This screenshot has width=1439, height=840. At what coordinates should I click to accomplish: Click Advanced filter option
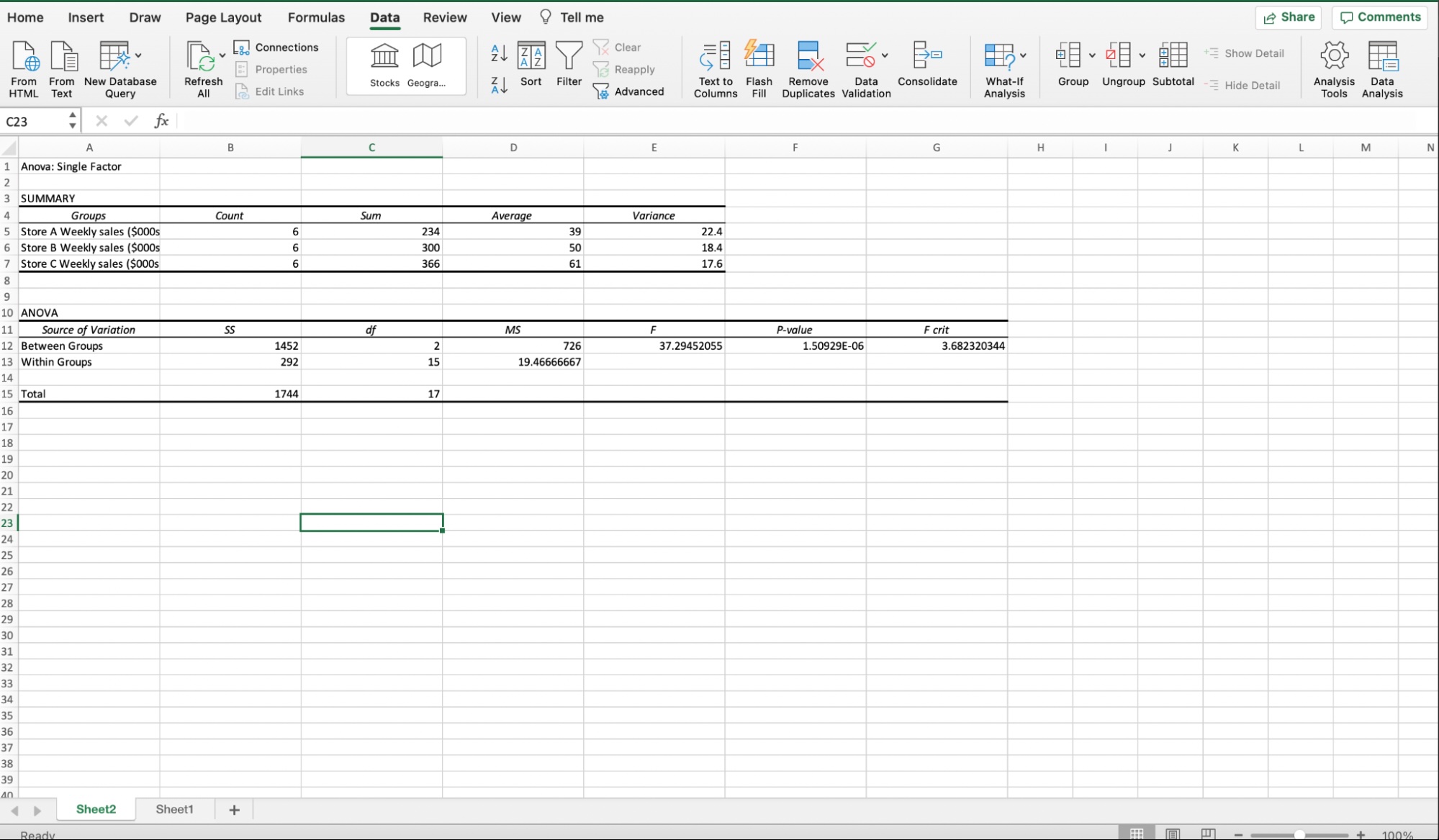click(628, 91)
